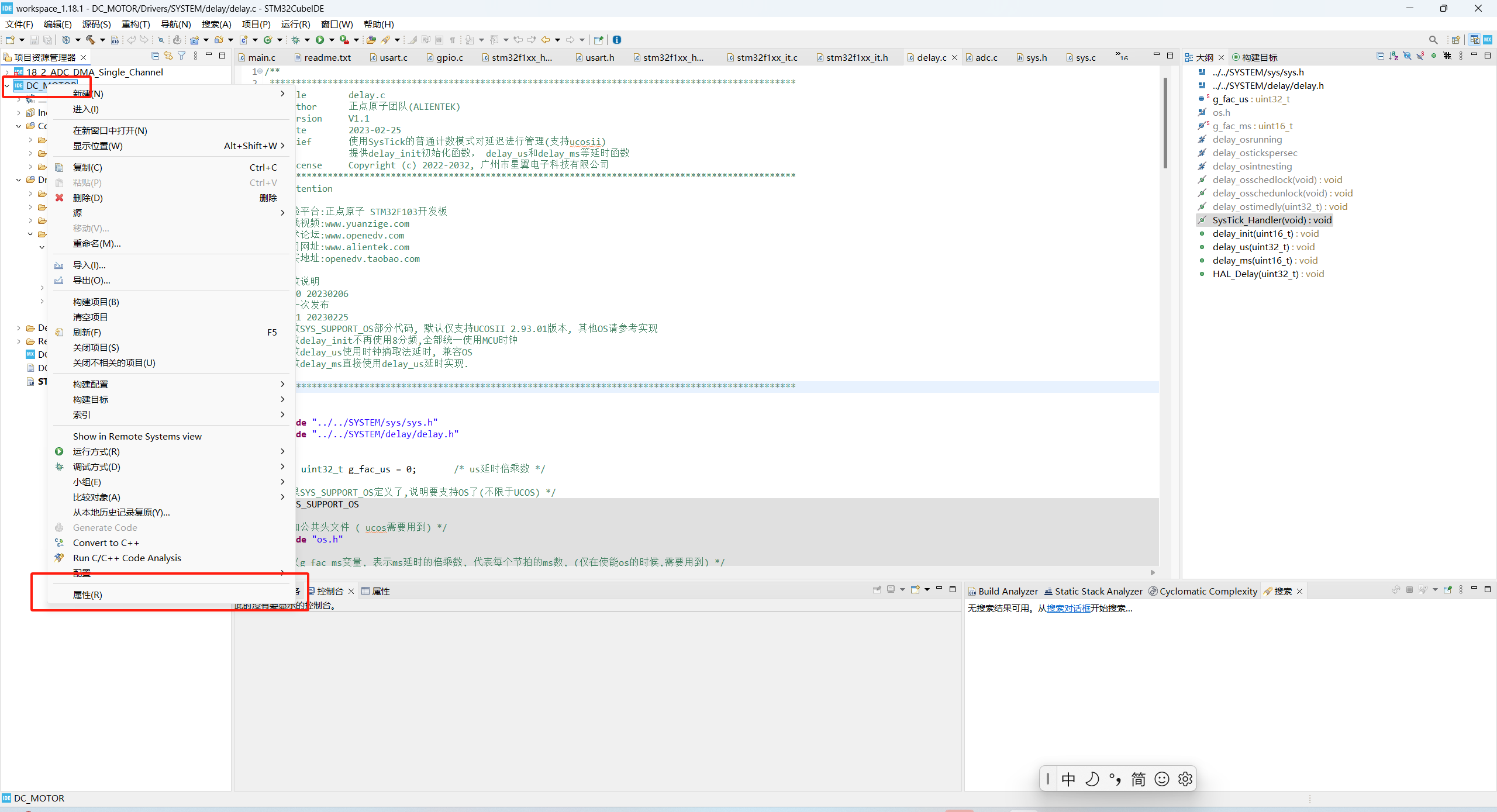Screen dimensions: 1497x812
Task: Switch to the MX device configuration perspective
Action: [x=1488, y=40]
